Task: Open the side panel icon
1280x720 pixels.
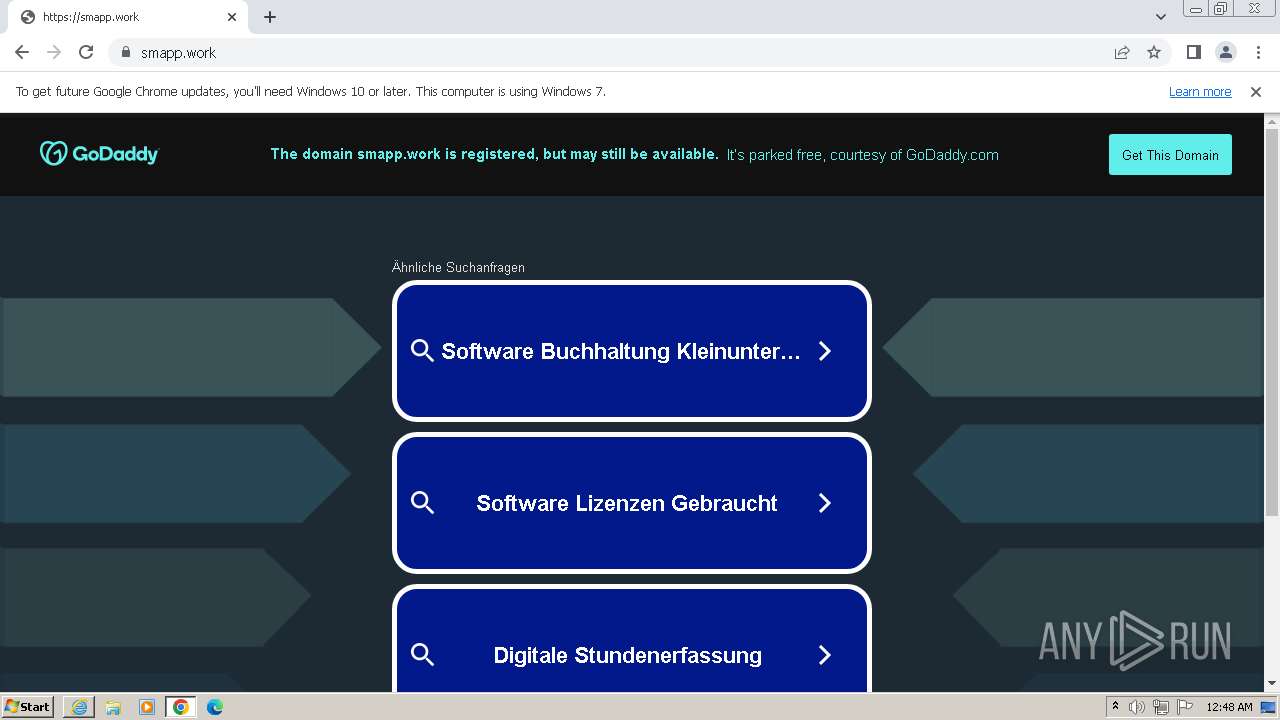Action: tap(1194, 52)
